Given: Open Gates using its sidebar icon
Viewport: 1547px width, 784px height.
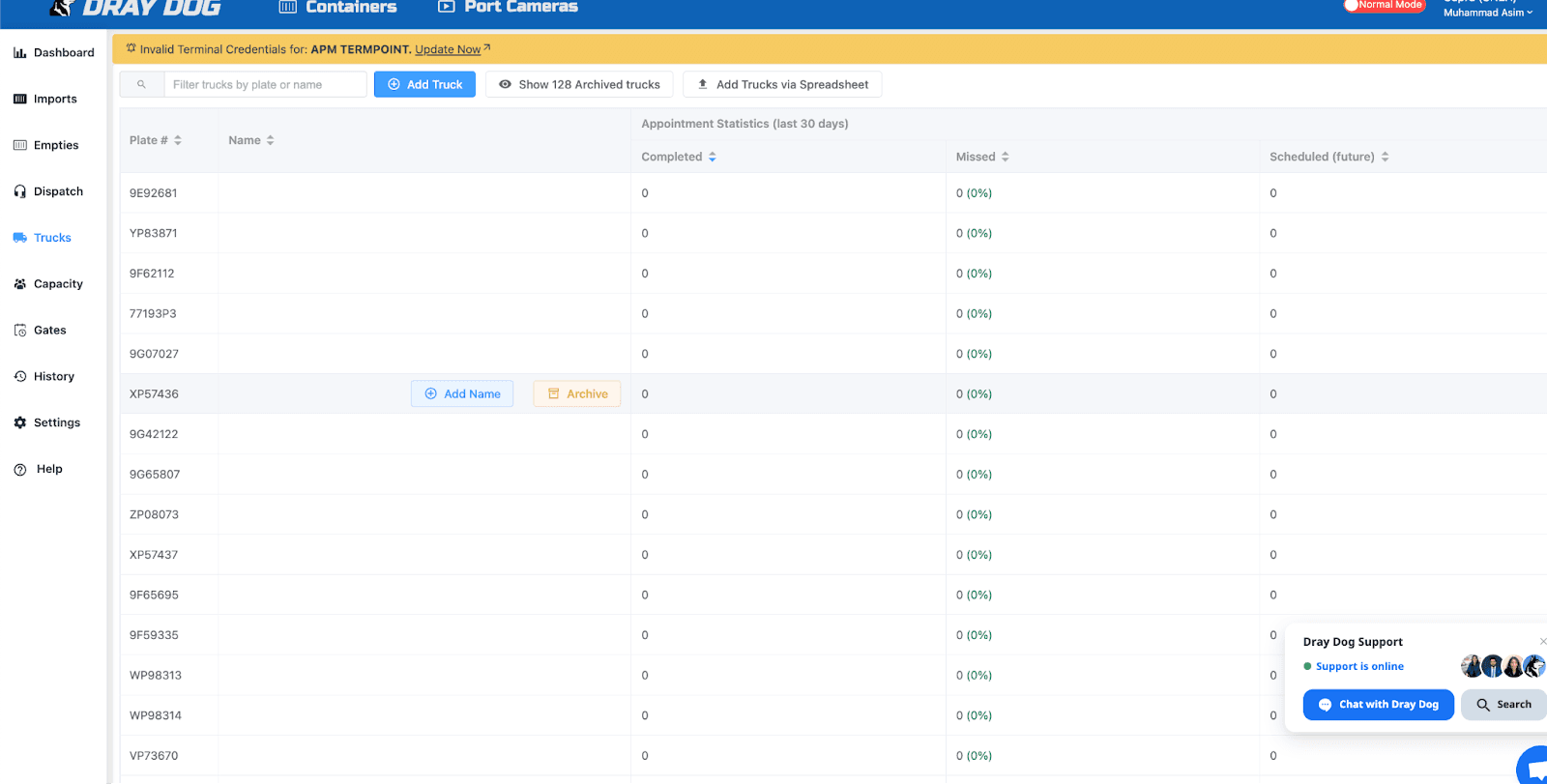Looking at the screenshot, I should click(19, 331).
